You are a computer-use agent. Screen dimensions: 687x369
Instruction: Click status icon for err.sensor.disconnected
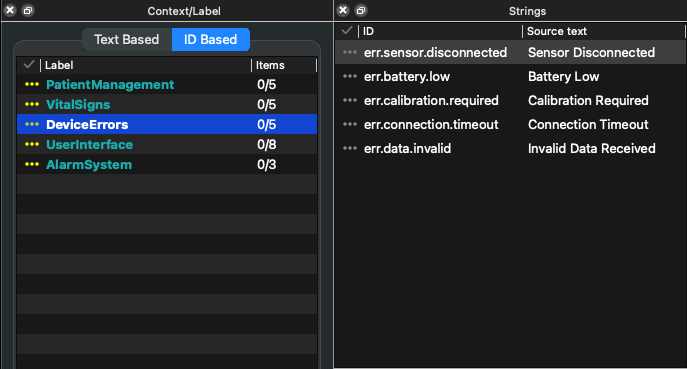[x=350, y=53]
